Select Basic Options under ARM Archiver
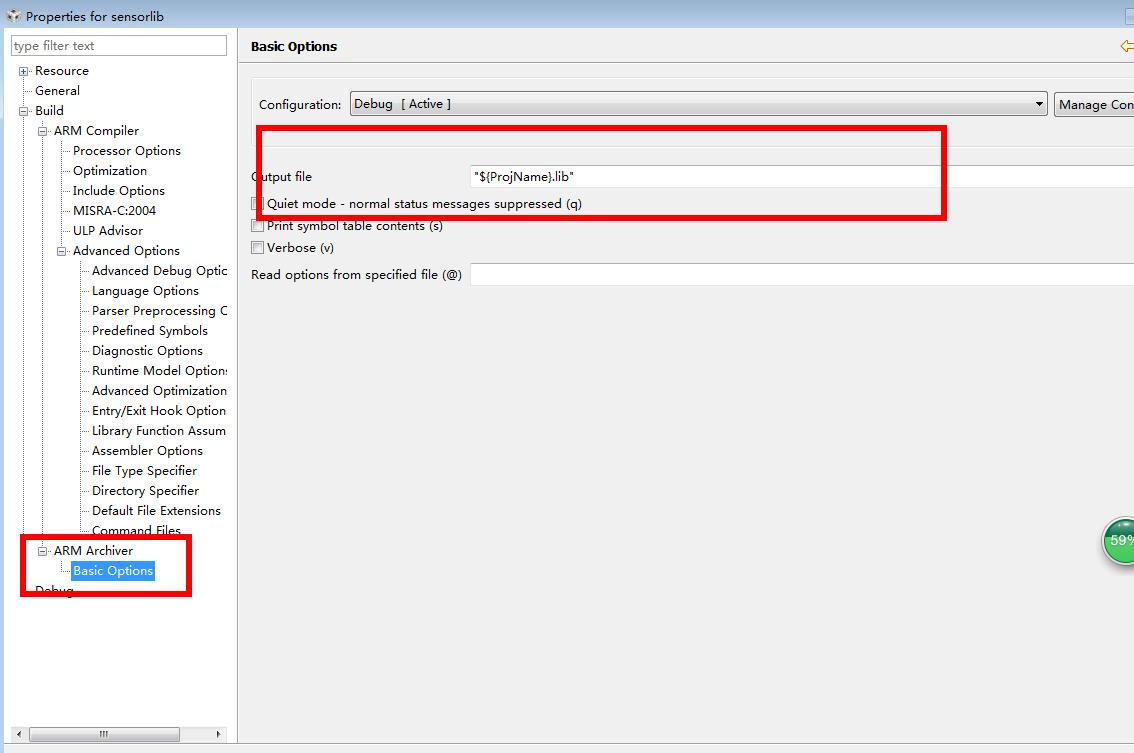Screen dimensions: 1134x753 pos(113,571)
